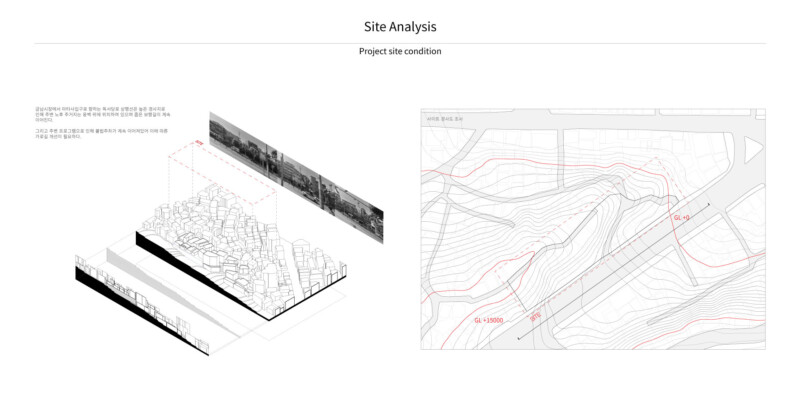
Task: Select the white triangular block on the map
Action: pos(752,150)
